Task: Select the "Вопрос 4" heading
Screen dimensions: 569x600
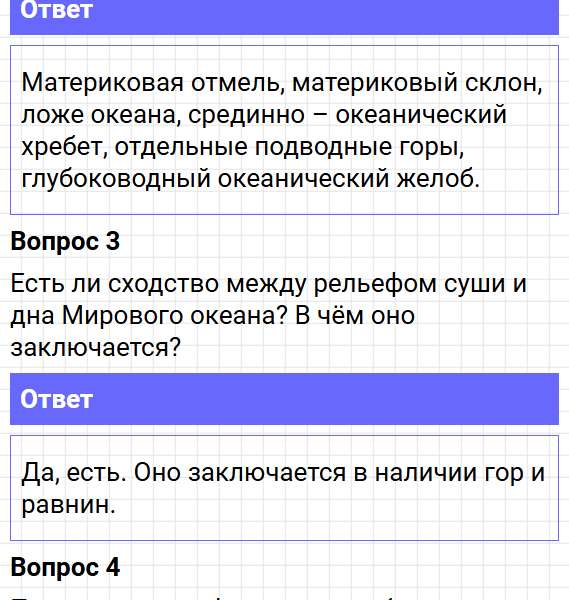Action: coord(65,567)
